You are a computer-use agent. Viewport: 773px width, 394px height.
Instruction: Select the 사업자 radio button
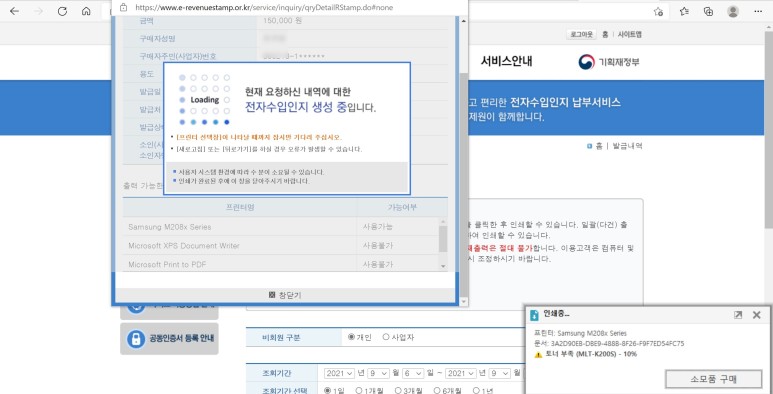pos(386,337)
